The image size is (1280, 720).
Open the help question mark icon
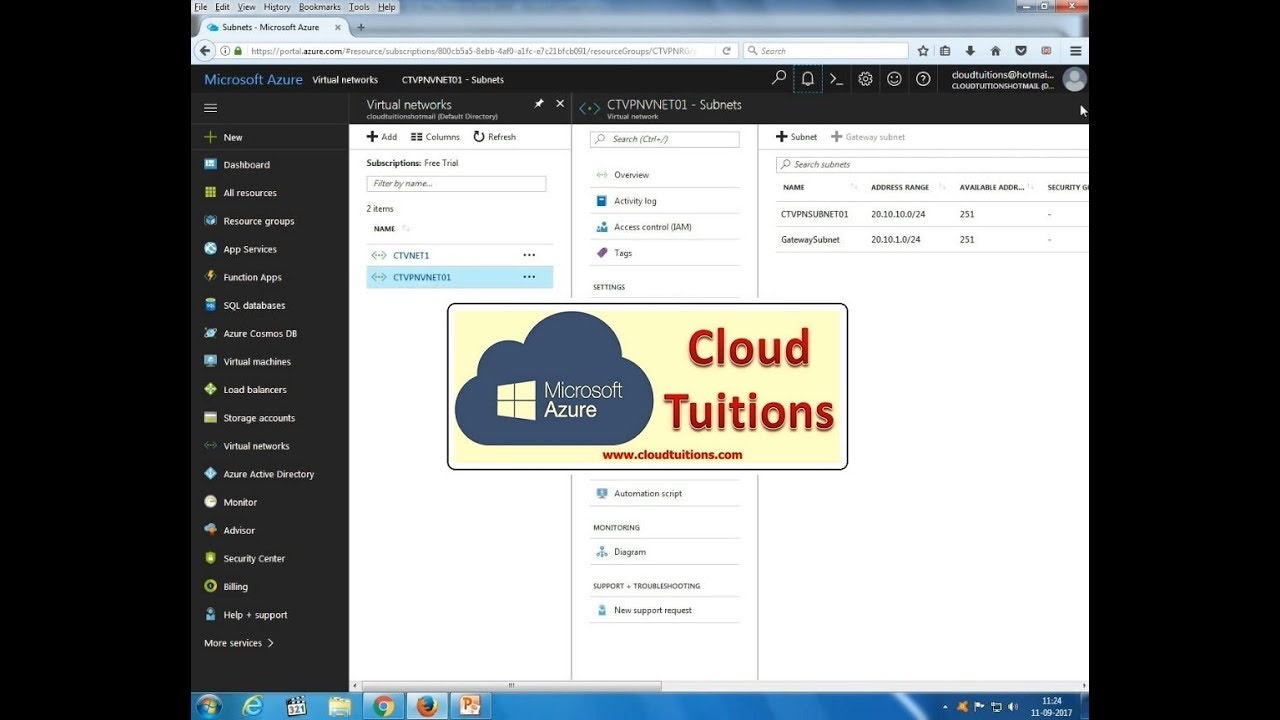pyautogui.click(x=923, y=79)
